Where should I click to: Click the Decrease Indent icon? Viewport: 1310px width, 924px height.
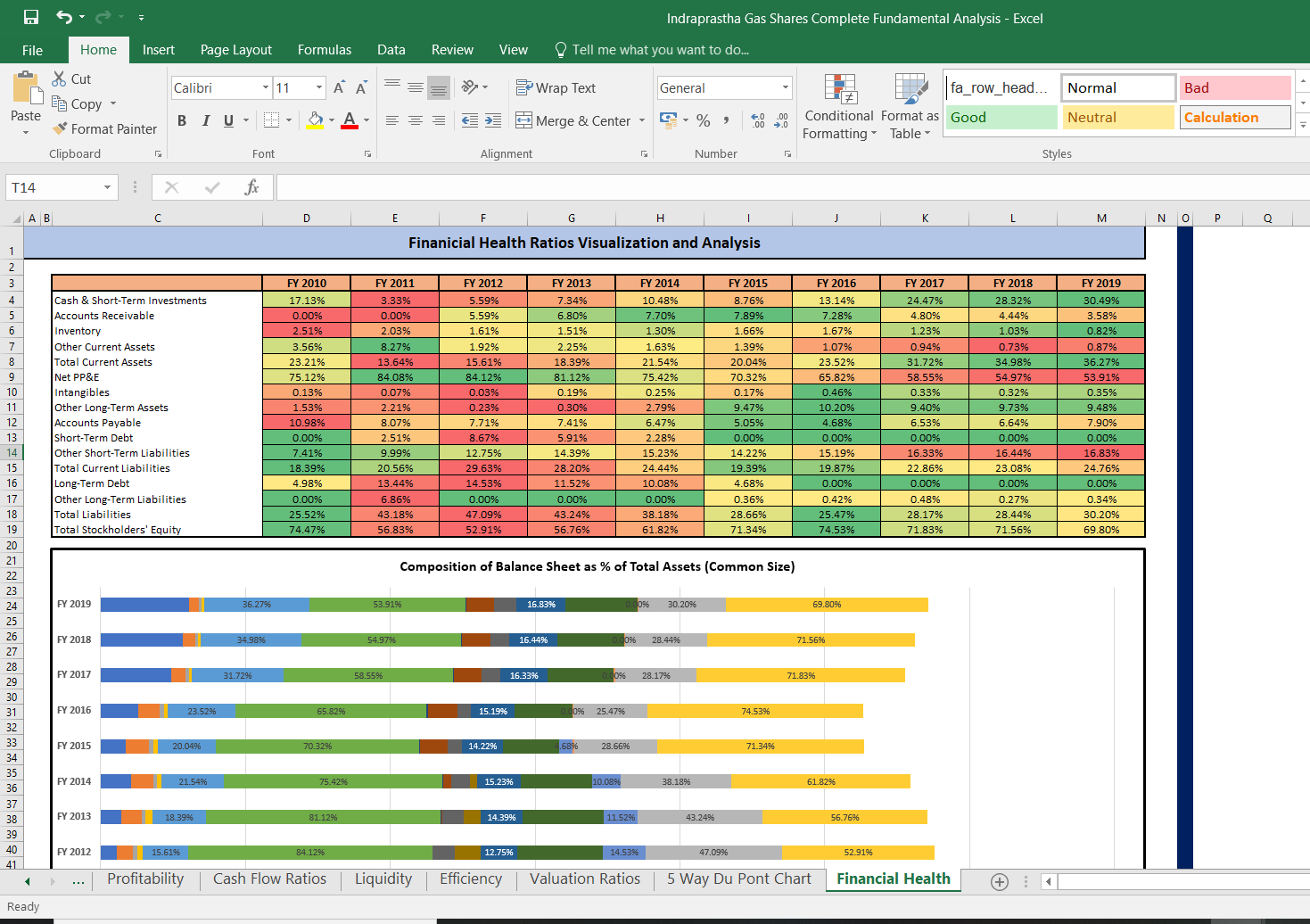(470, 120)
